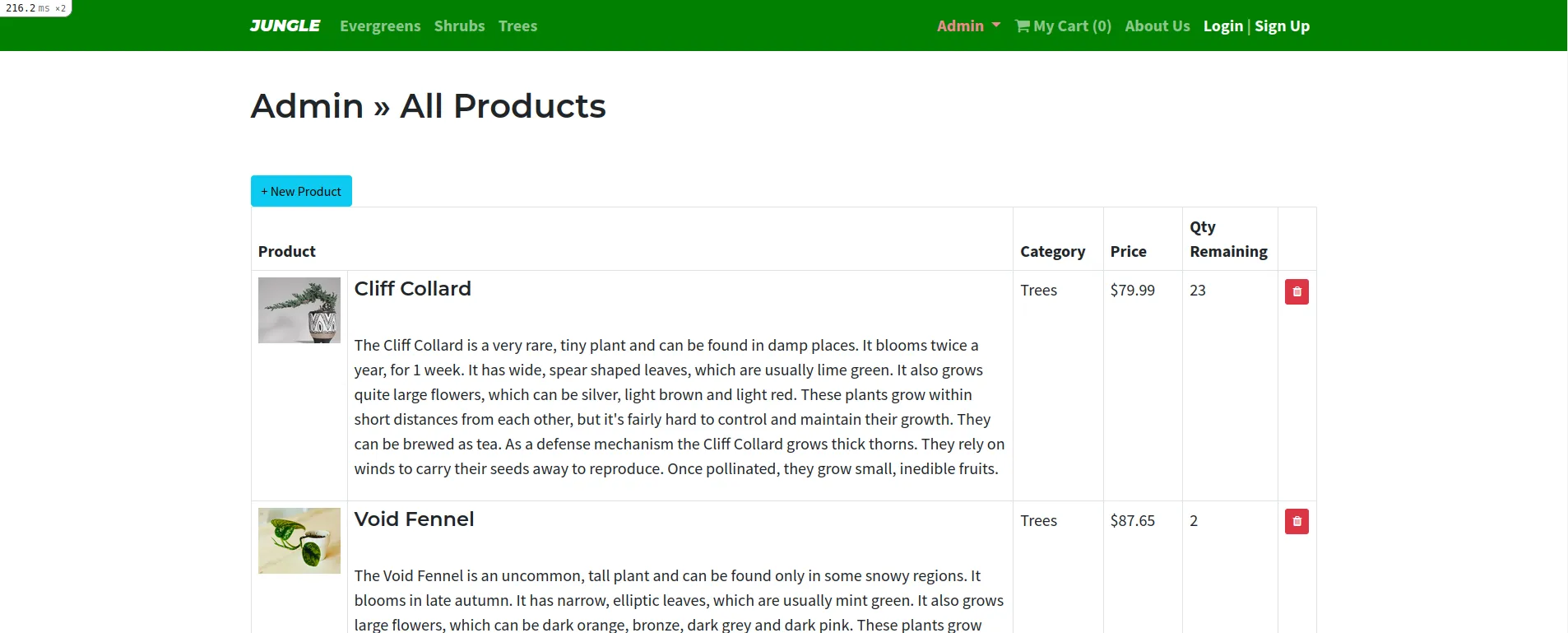Add a new product
1568x633 pixels.
(x=301, y=191)
